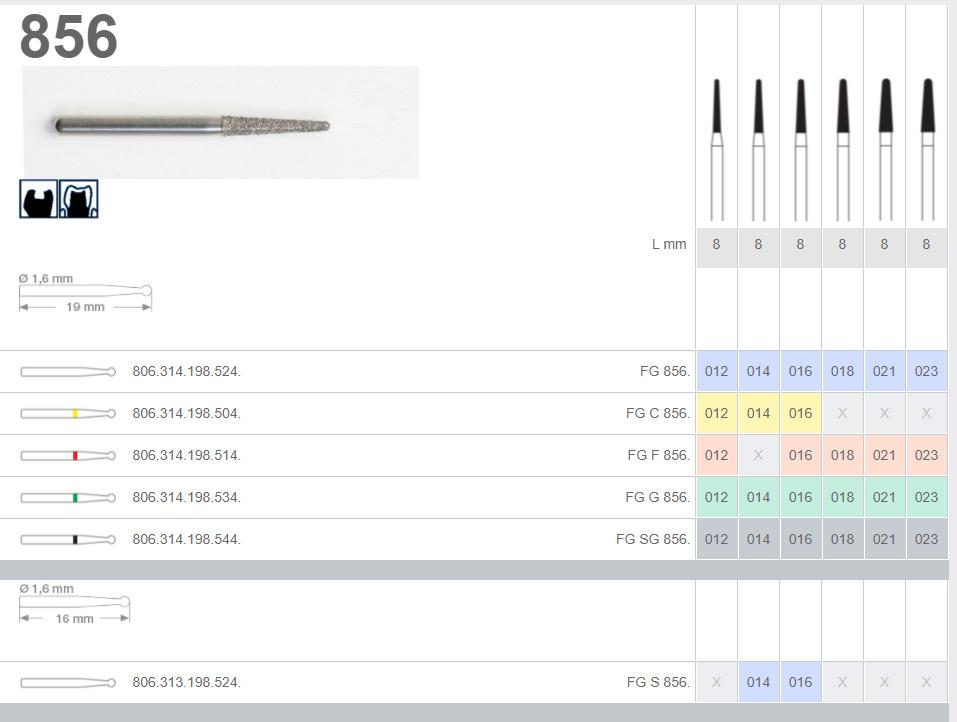Click the last, widest bur silhouette
This screenshot has width=957, height=722.
tap(927, 150)
